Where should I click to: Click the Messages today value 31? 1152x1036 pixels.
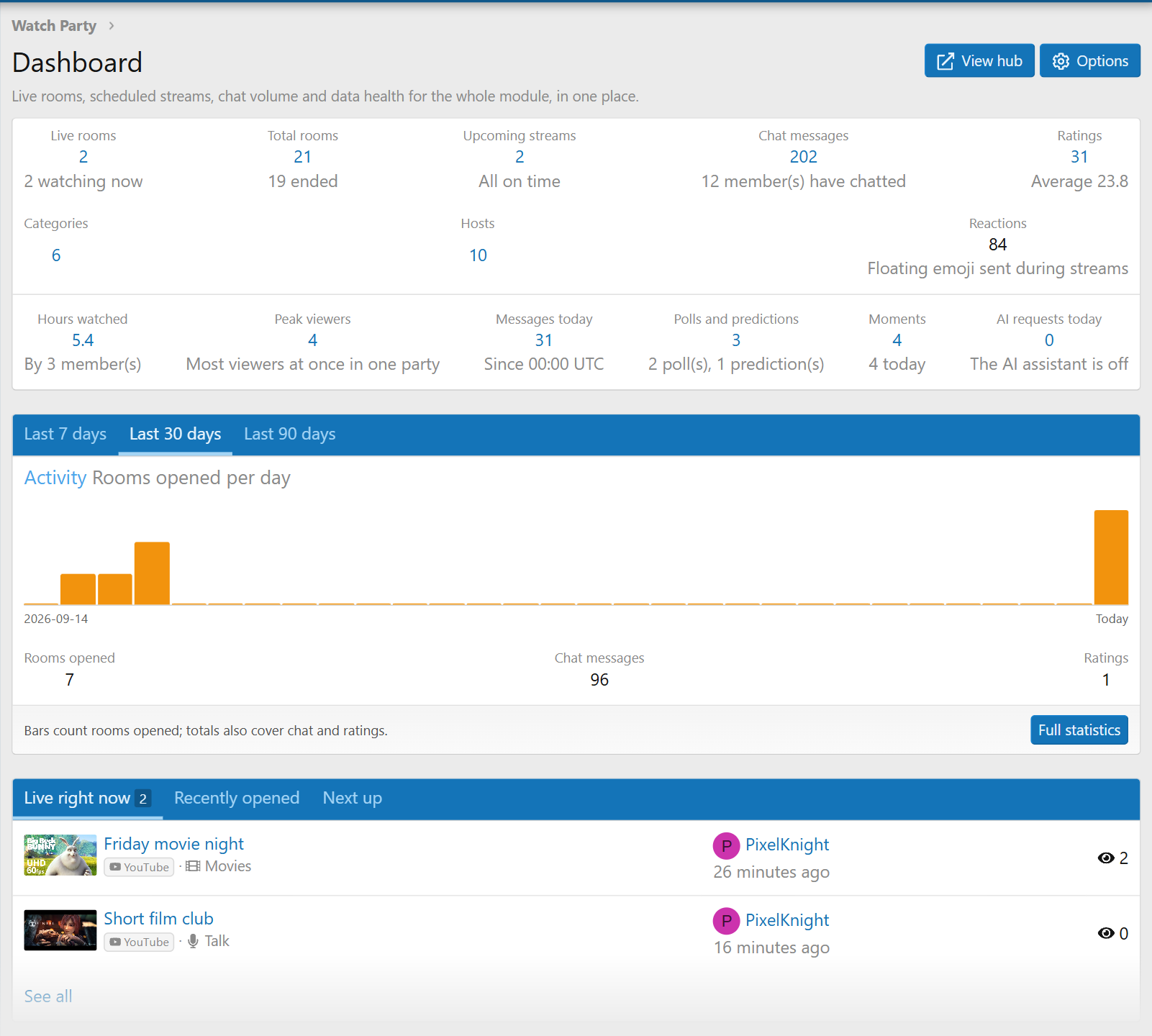point(544,340)
